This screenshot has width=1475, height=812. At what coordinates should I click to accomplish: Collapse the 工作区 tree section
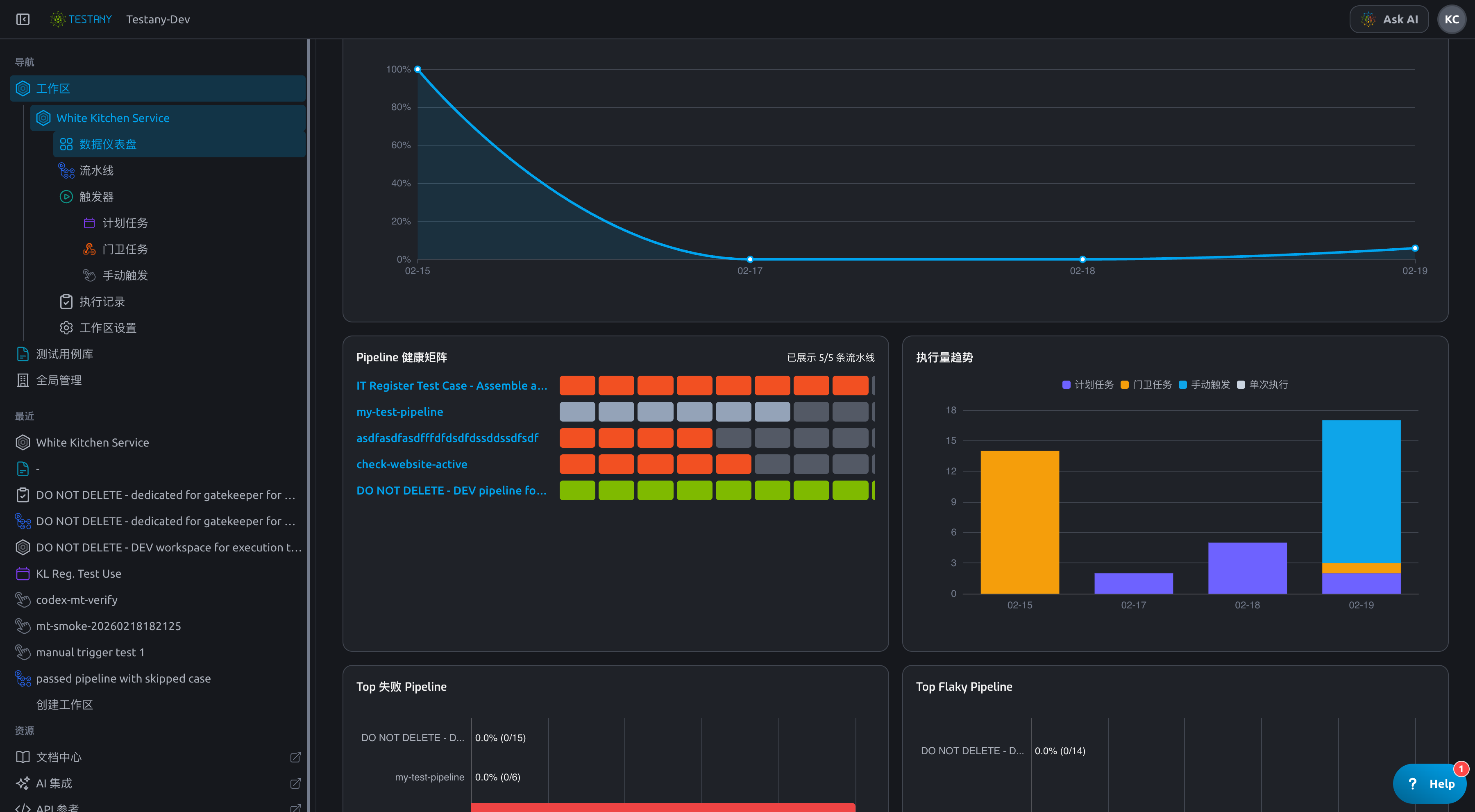[x=157, y=88]
